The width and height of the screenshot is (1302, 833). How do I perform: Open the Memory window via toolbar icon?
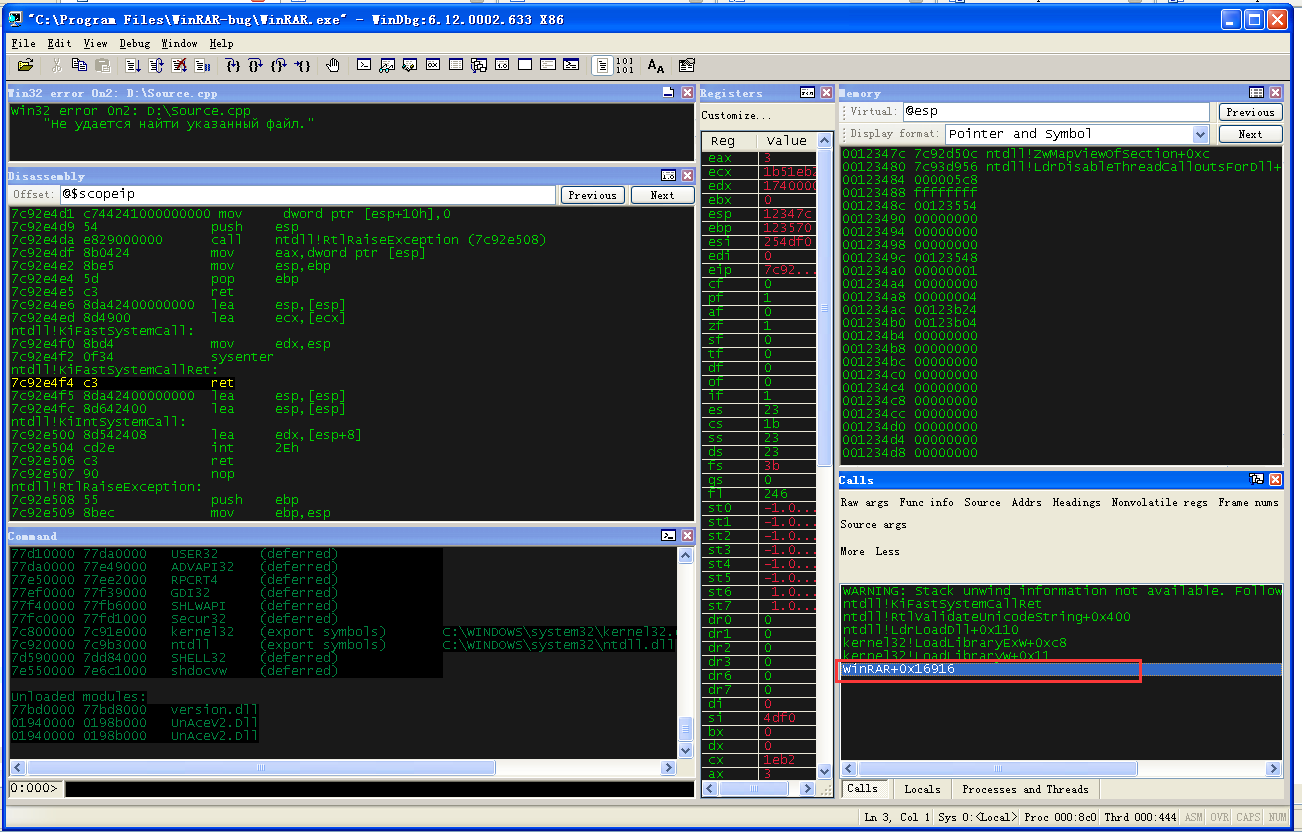tap(456, 65)
